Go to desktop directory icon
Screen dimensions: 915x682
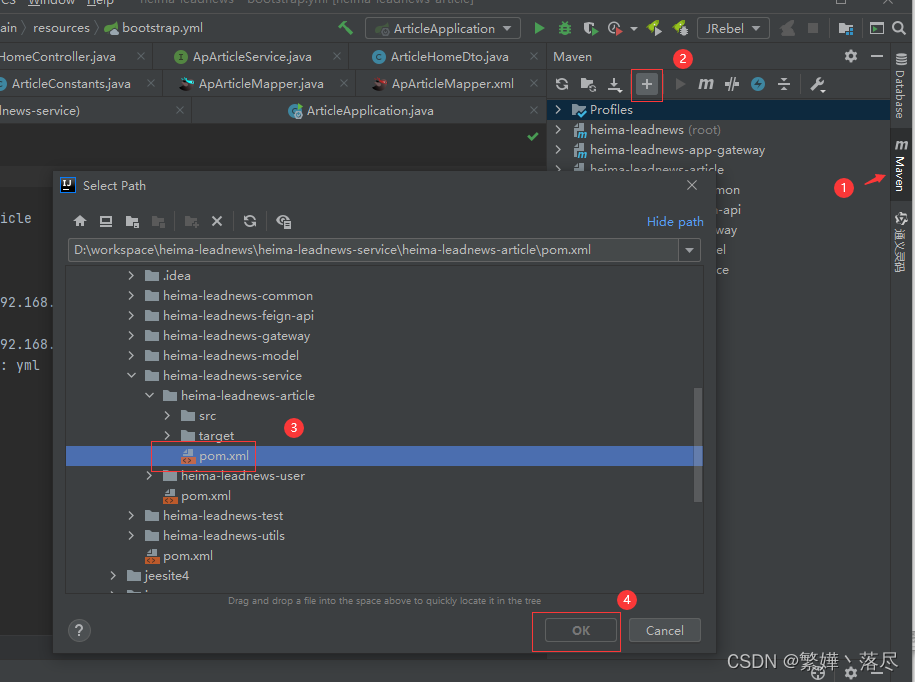[x=106, y=221]
